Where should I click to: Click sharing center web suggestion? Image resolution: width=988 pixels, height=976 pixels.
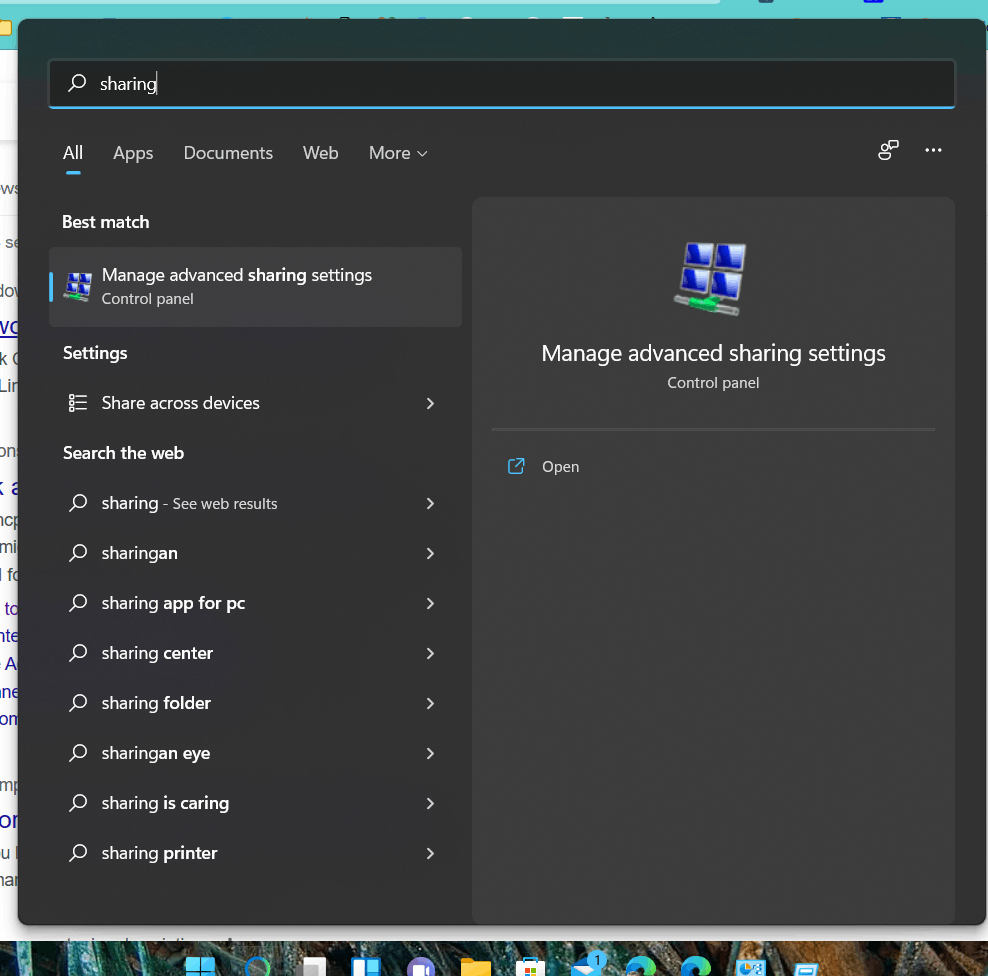(157, 653)
